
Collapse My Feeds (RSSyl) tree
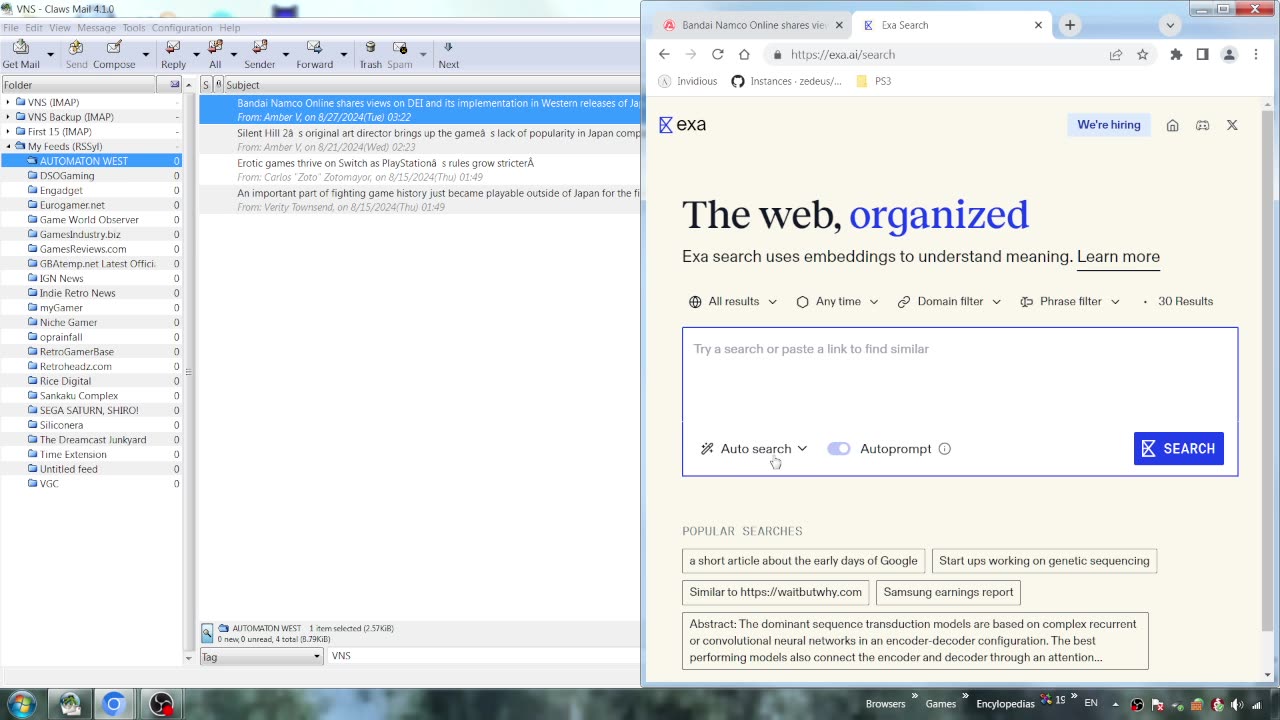point(8,146)
